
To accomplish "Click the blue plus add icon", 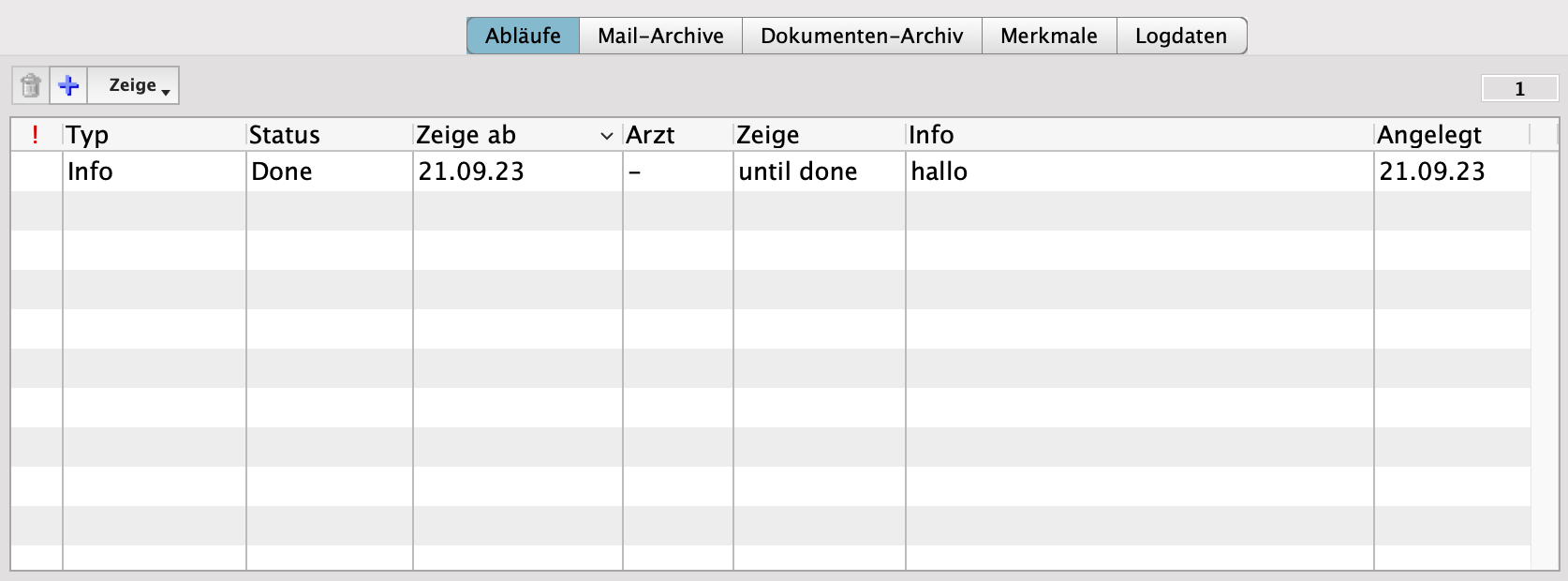I will click(68, 85).
